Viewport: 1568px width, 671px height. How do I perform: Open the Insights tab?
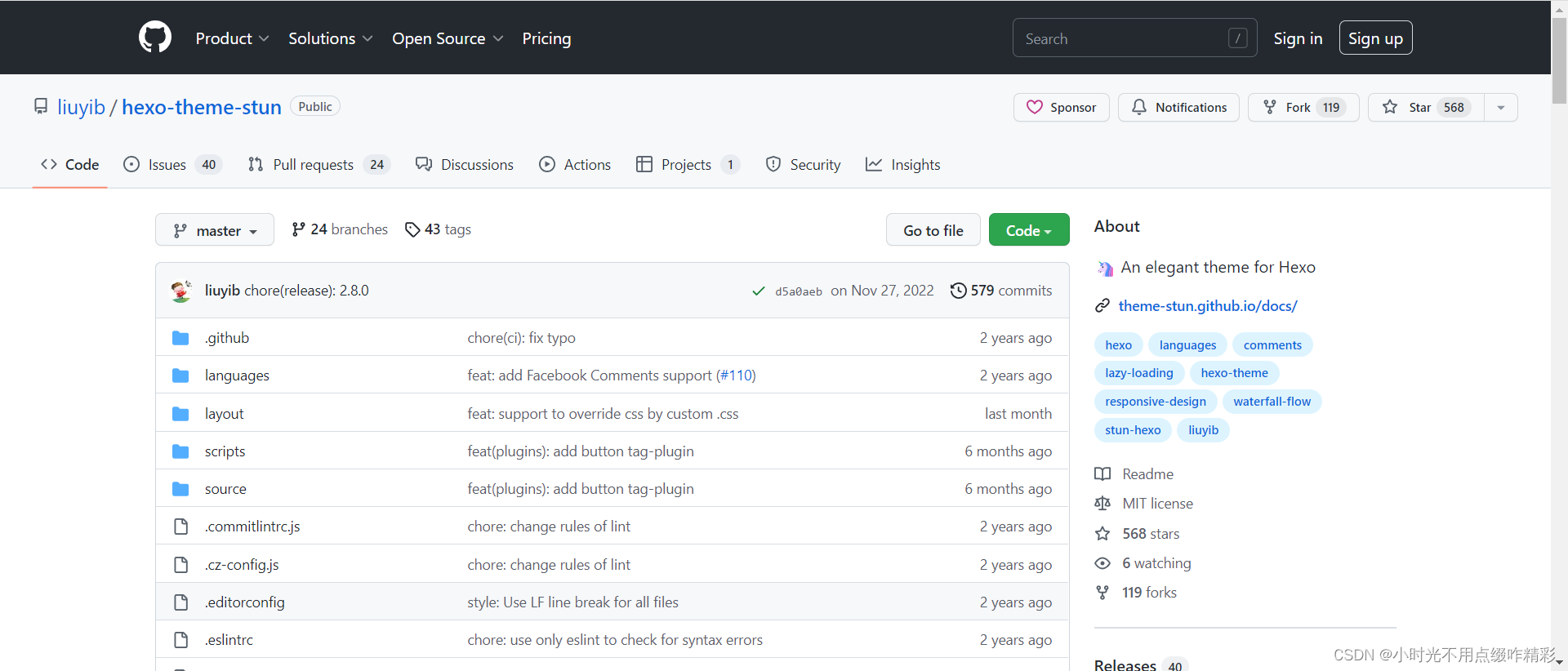903,164
